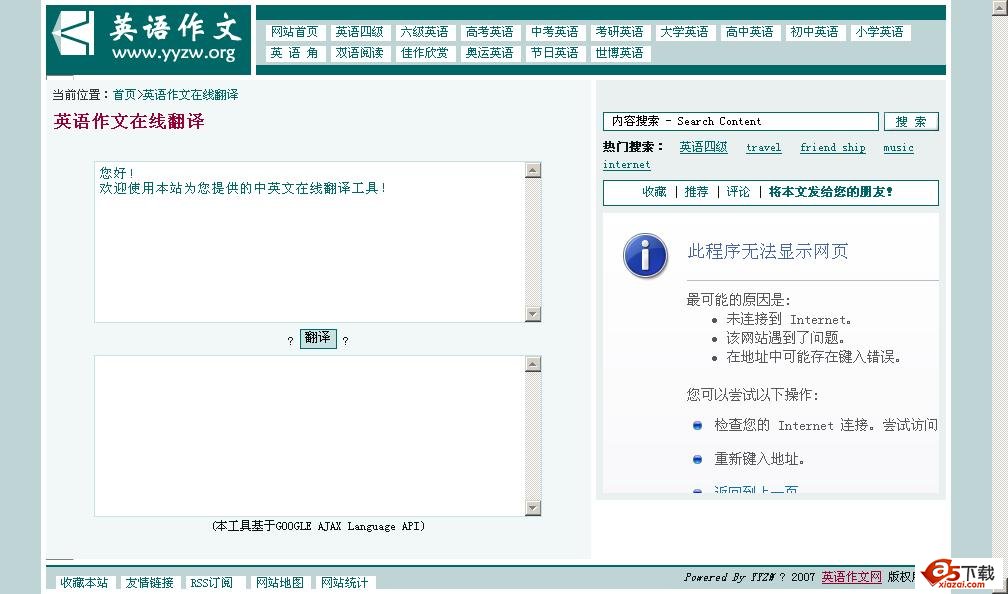This screenshot has width=1008, height=594.
Task: Click the question mark left of translate button
Action: [x=290, y=339]
